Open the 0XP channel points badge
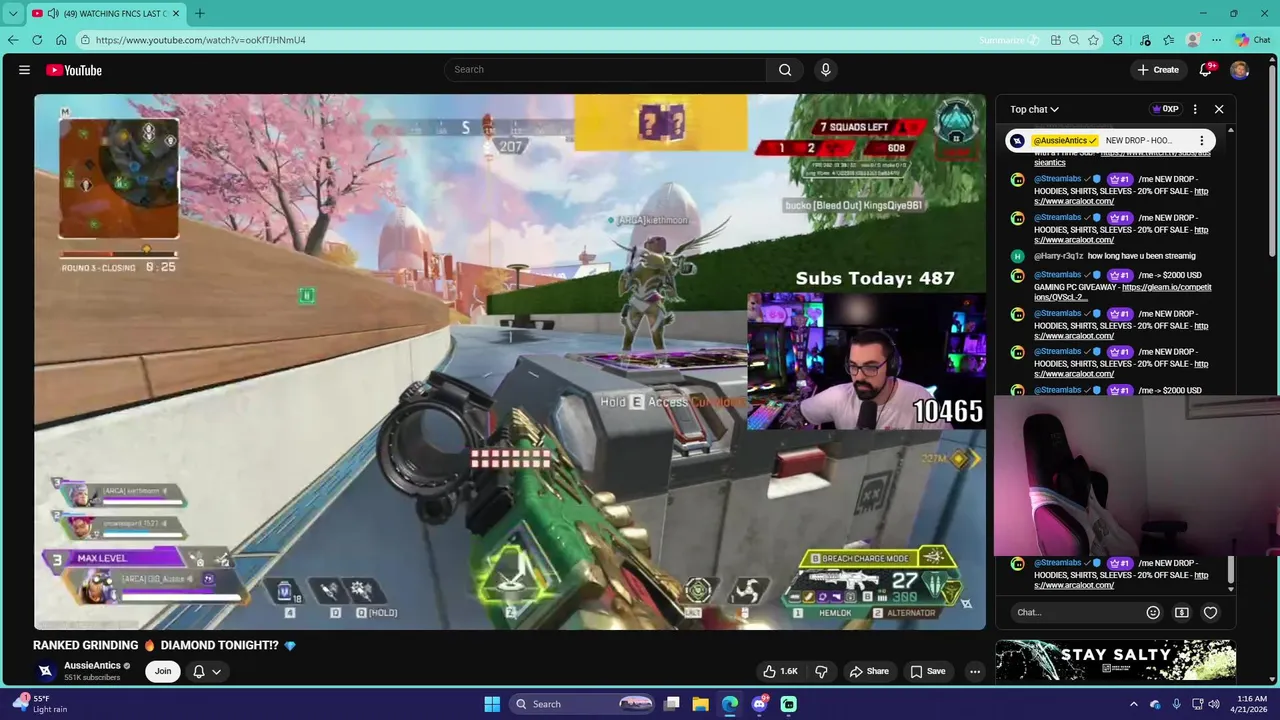1280x720 pixels. coord(1166,109)
